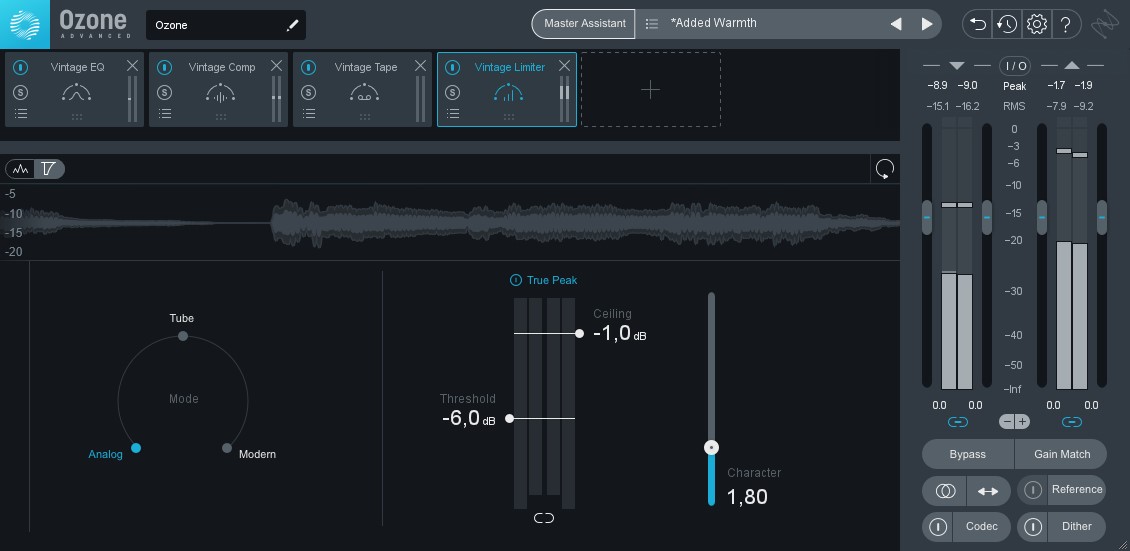Remove the Vintage Tape module
Image resolution: width=1130 pixels, height=551 pixels.
pyautogui.click(x=420, y=66)
